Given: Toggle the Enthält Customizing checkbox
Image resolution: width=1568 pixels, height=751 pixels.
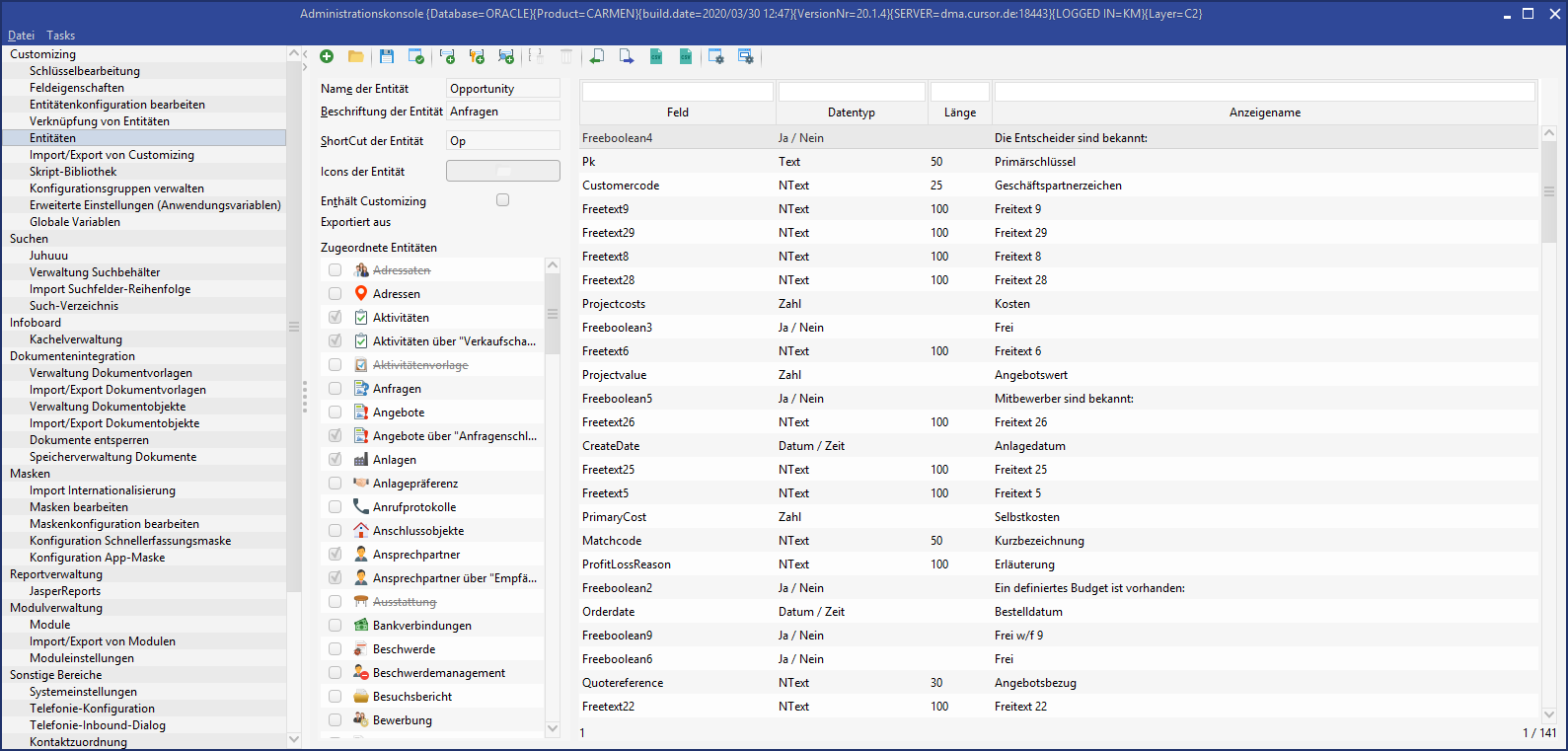Looking at the screenshot, I should click(502, 200).
